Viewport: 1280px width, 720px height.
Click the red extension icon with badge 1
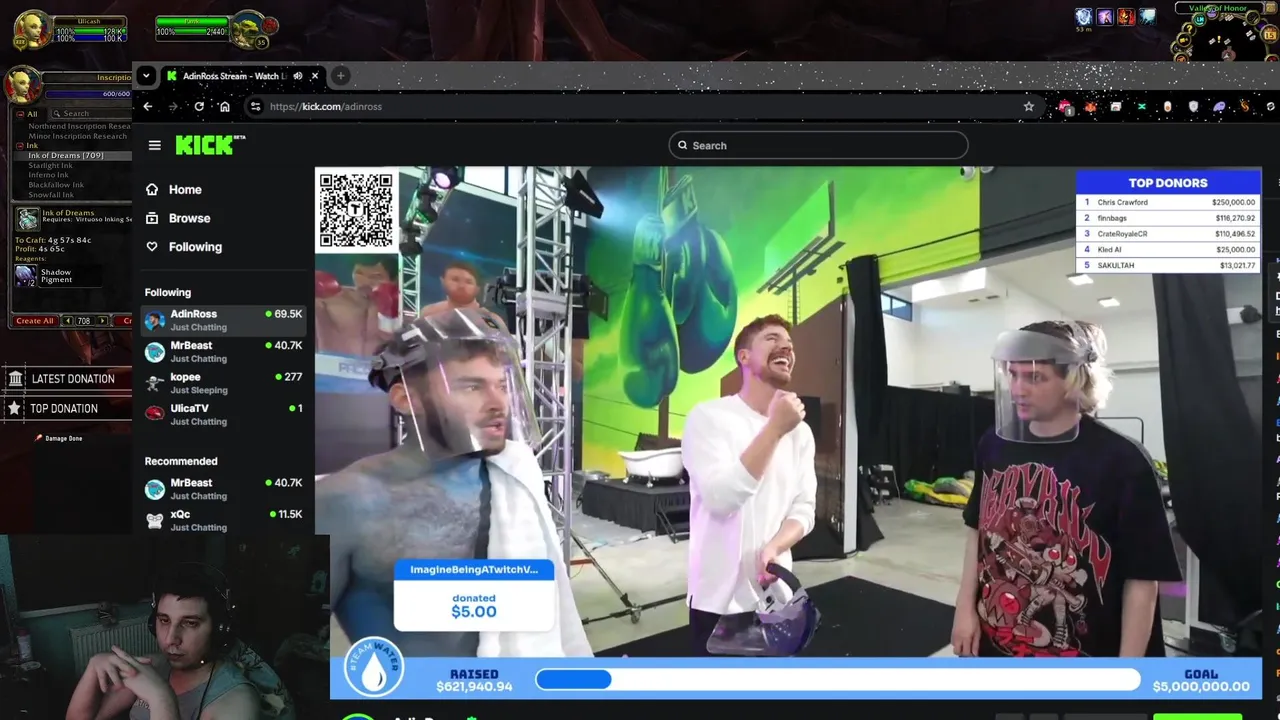(x=1065, y=107)
